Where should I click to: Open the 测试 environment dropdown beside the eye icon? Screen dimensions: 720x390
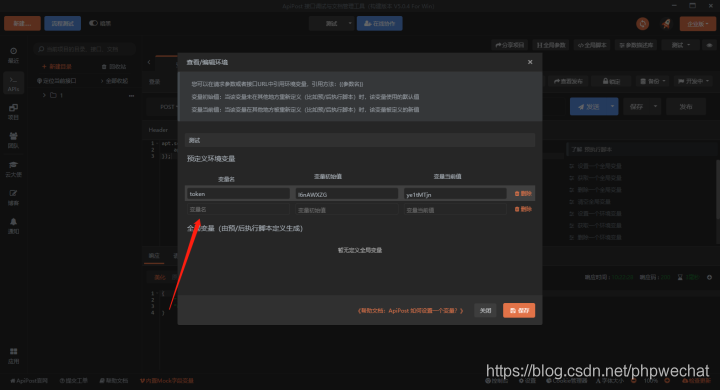click(x=681, y=45)
